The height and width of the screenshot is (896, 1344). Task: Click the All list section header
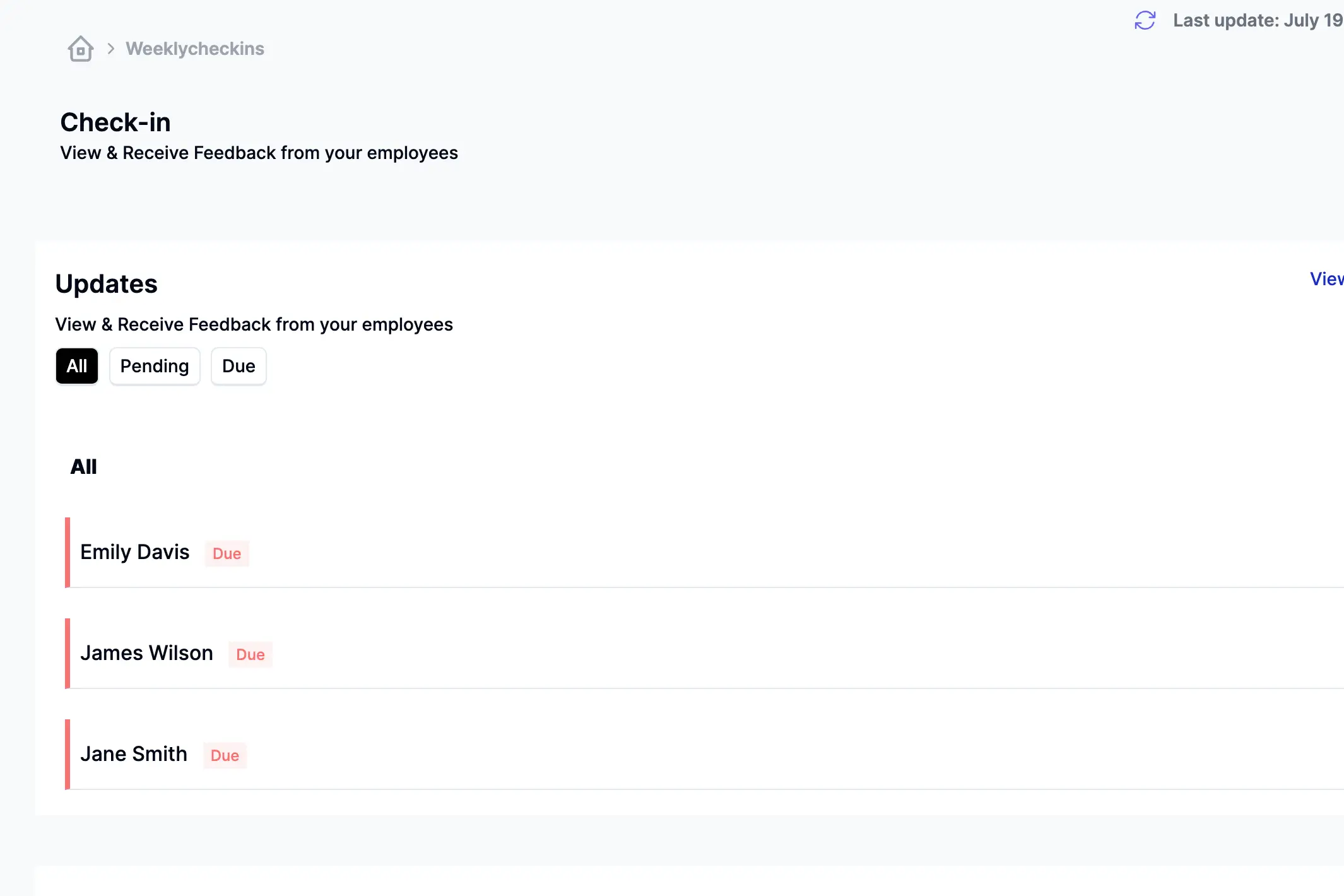[83, 467]
